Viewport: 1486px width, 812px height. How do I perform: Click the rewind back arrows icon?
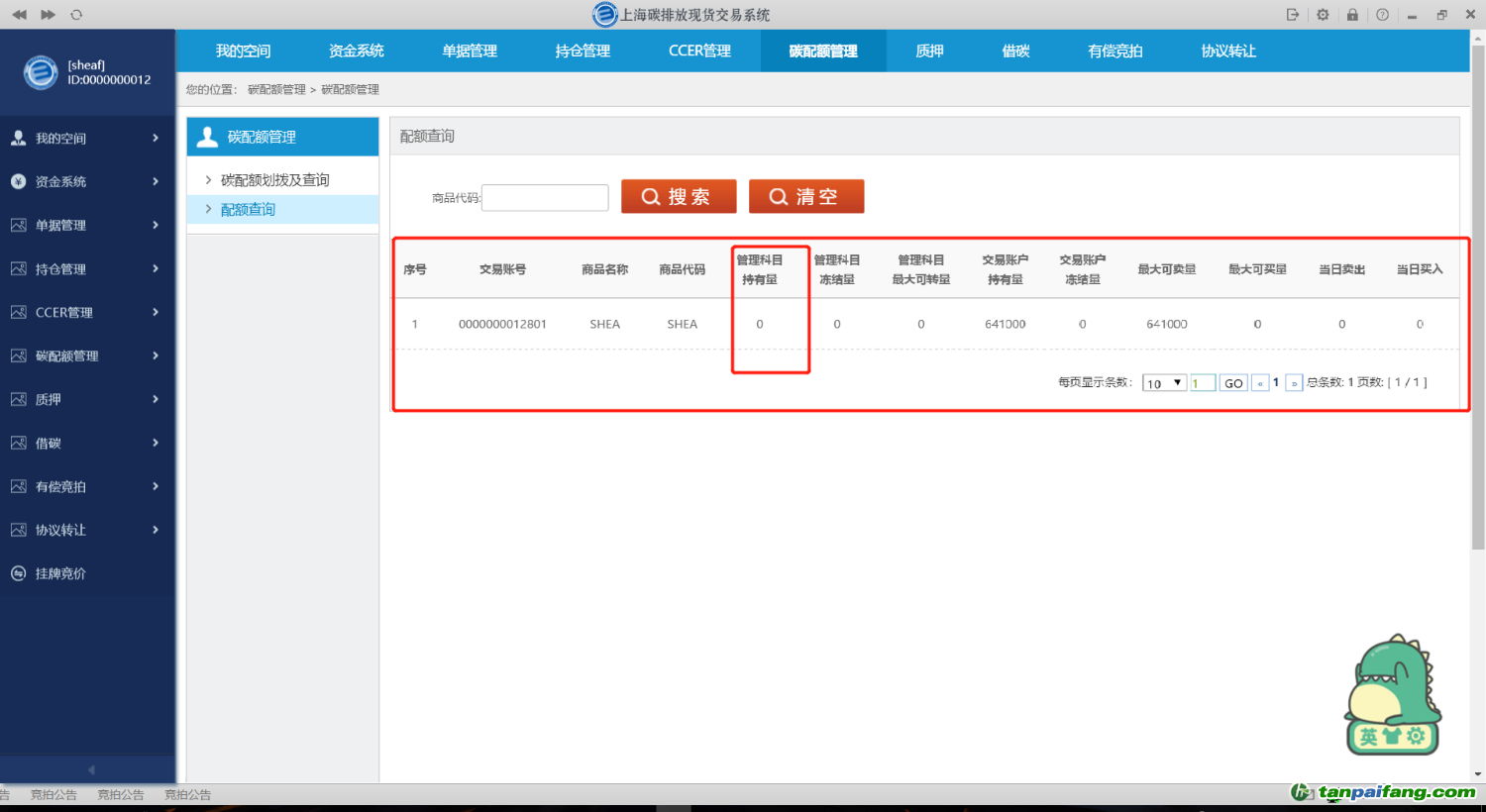[x=19, y=15]
